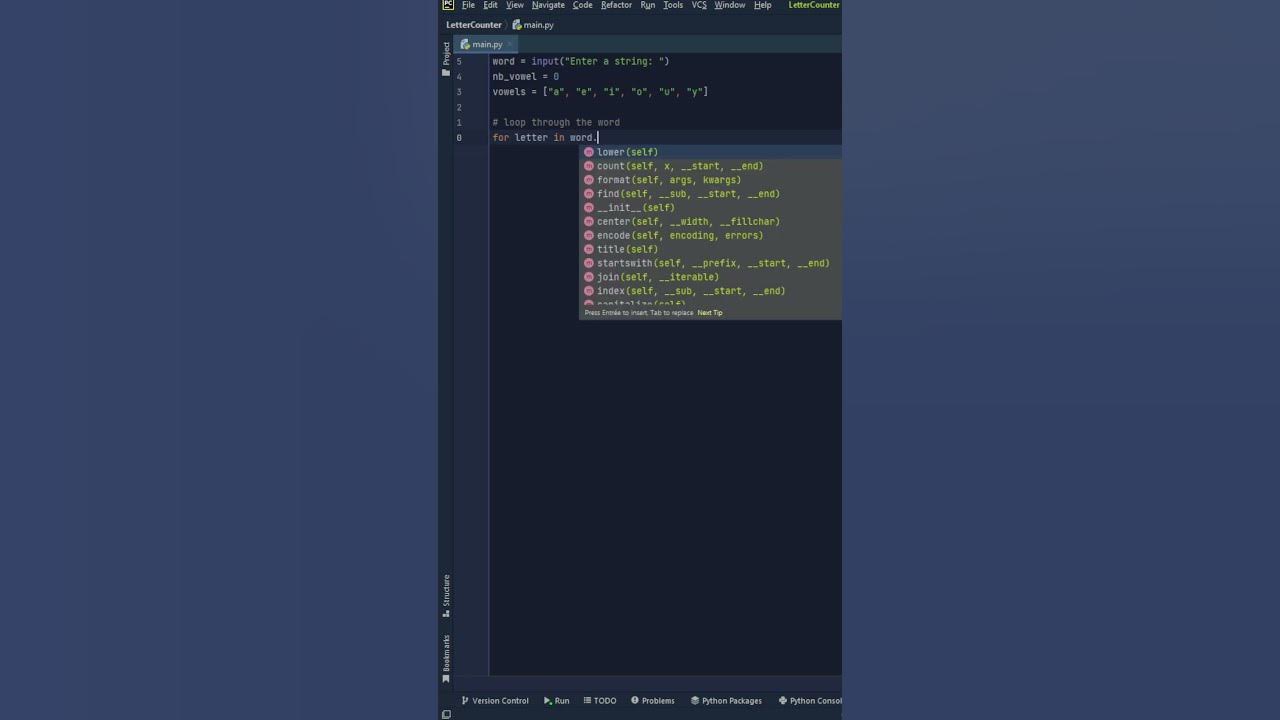
Task: Select startswith(self, __prefix, ...) suggestion
Action: point(711,263)
